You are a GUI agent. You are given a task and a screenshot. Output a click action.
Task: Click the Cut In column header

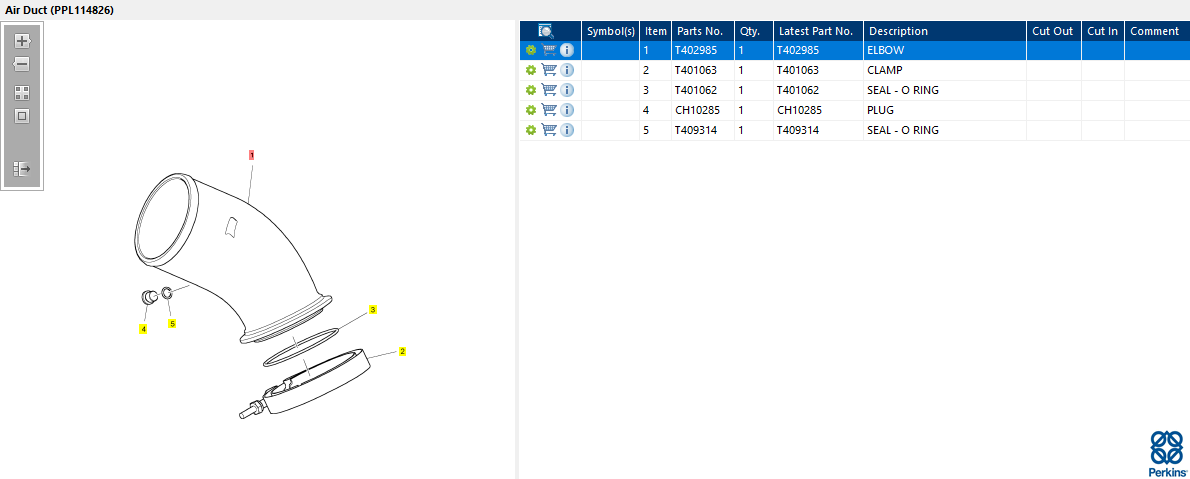(1103, 31)
